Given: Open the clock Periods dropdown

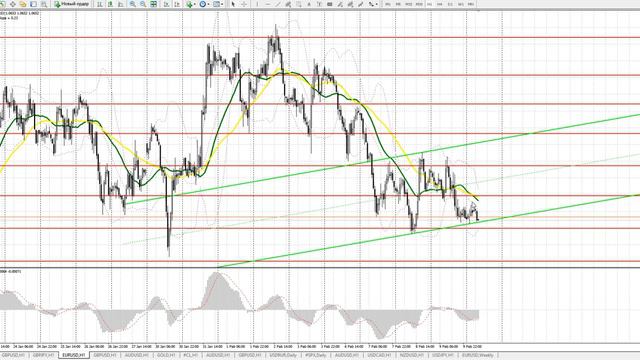Looking at the screenshot, I should pyautogui.click(x=204, y=4).
